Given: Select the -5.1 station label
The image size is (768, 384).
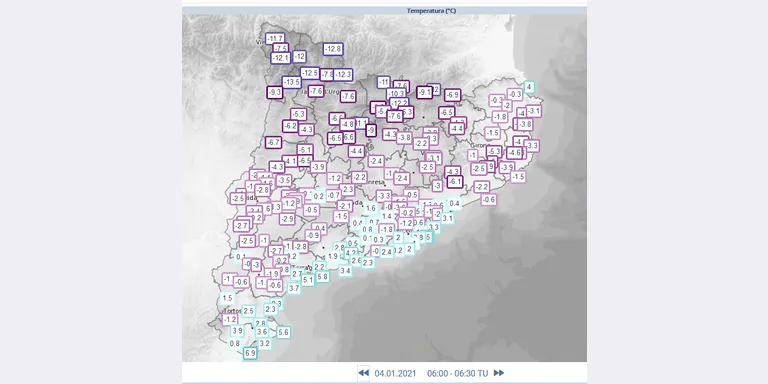Looking at the screenshot, I should 305,149.
